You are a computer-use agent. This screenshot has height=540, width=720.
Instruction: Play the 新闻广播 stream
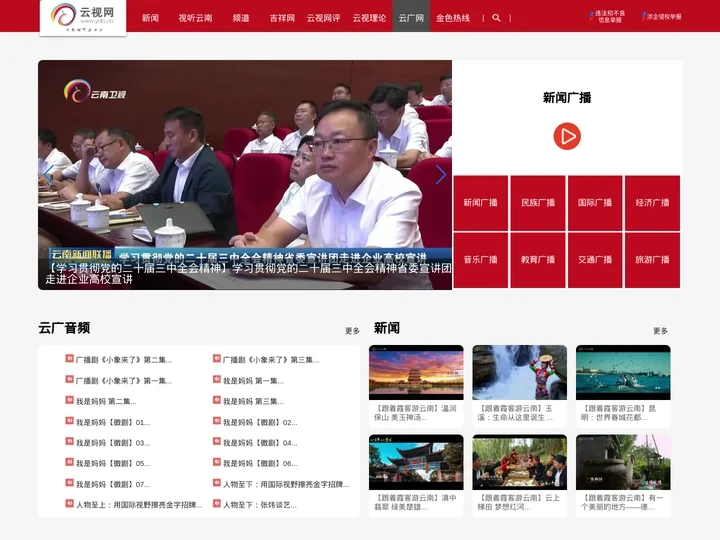coord(567,136)
